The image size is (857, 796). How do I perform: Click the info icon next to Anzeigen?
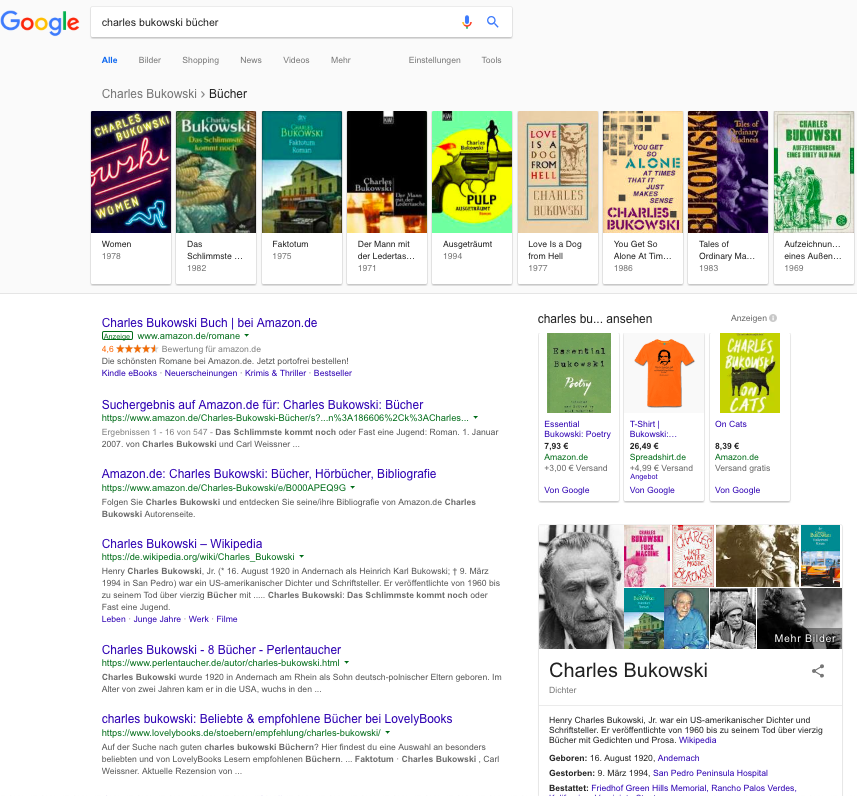click(773, 319)
